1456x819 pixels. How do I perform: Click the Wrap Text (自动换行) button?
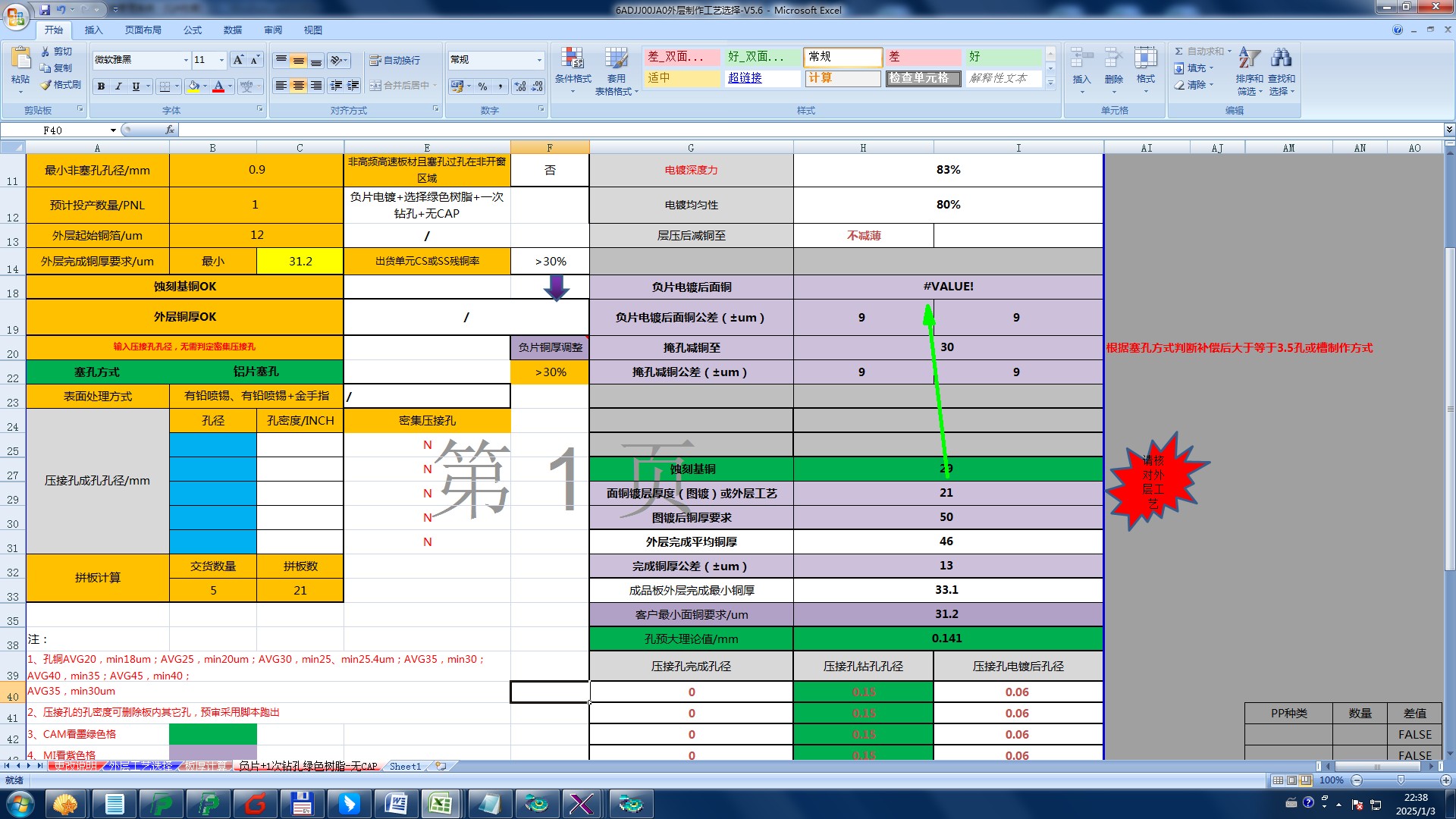tap(394, 60)
